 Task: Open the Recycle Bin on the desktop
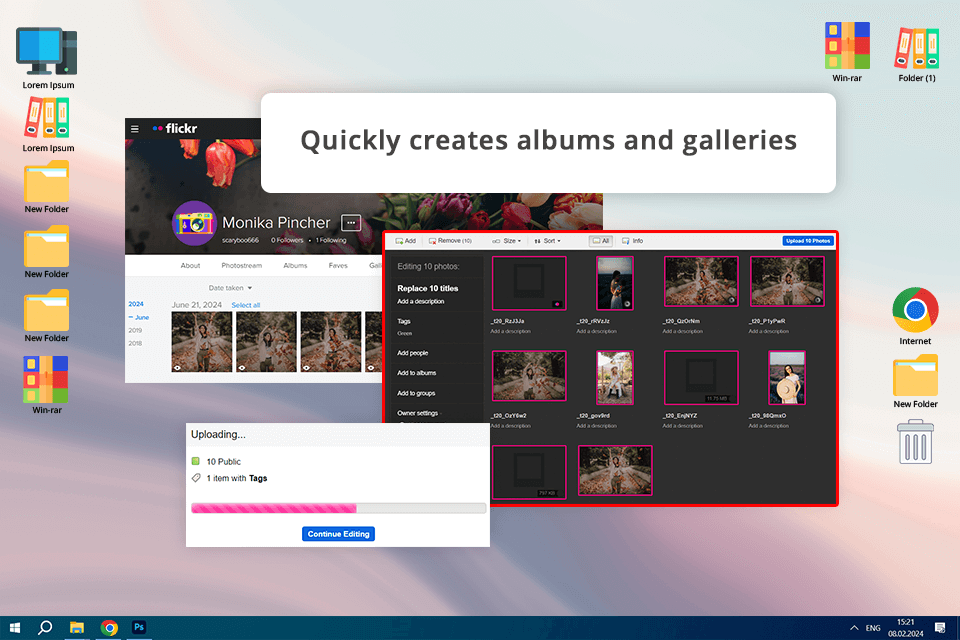click(915, 442)
